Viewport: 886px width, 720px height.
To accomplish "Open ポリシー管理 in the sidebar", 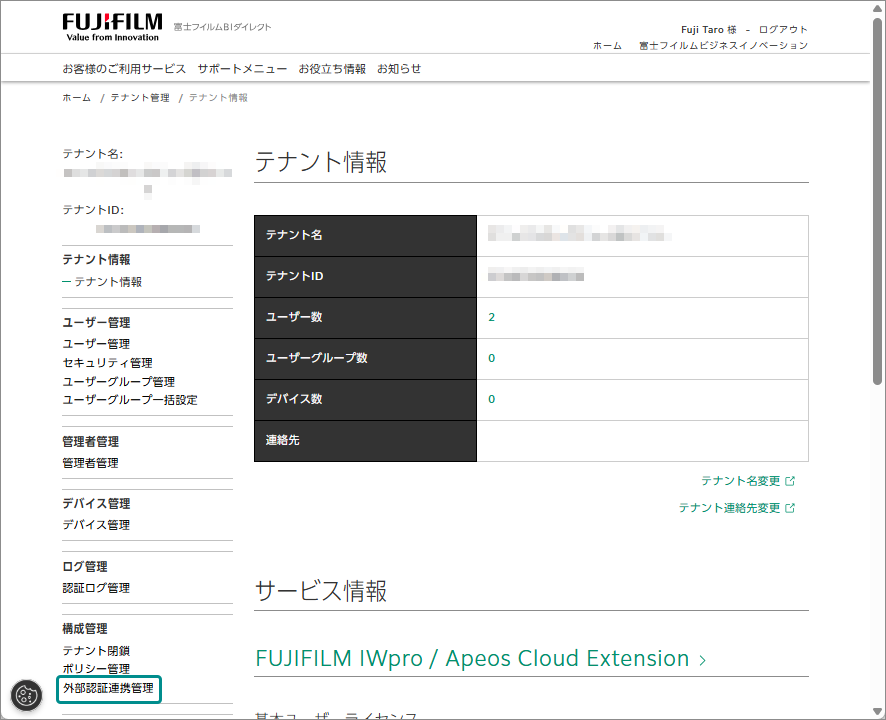I will click(x=96, y=669).
